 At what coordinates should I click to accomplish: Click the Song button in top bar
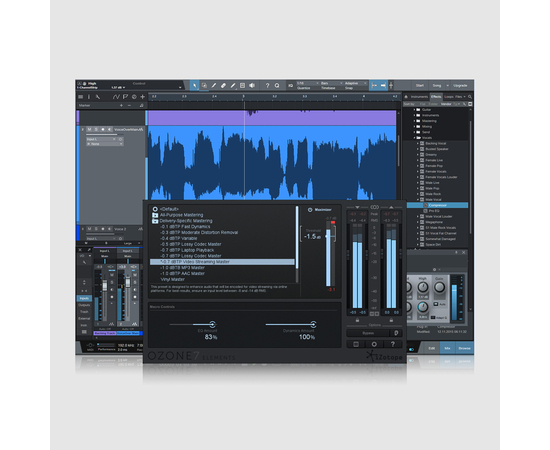pyautogui.click(x=437, y=85)
